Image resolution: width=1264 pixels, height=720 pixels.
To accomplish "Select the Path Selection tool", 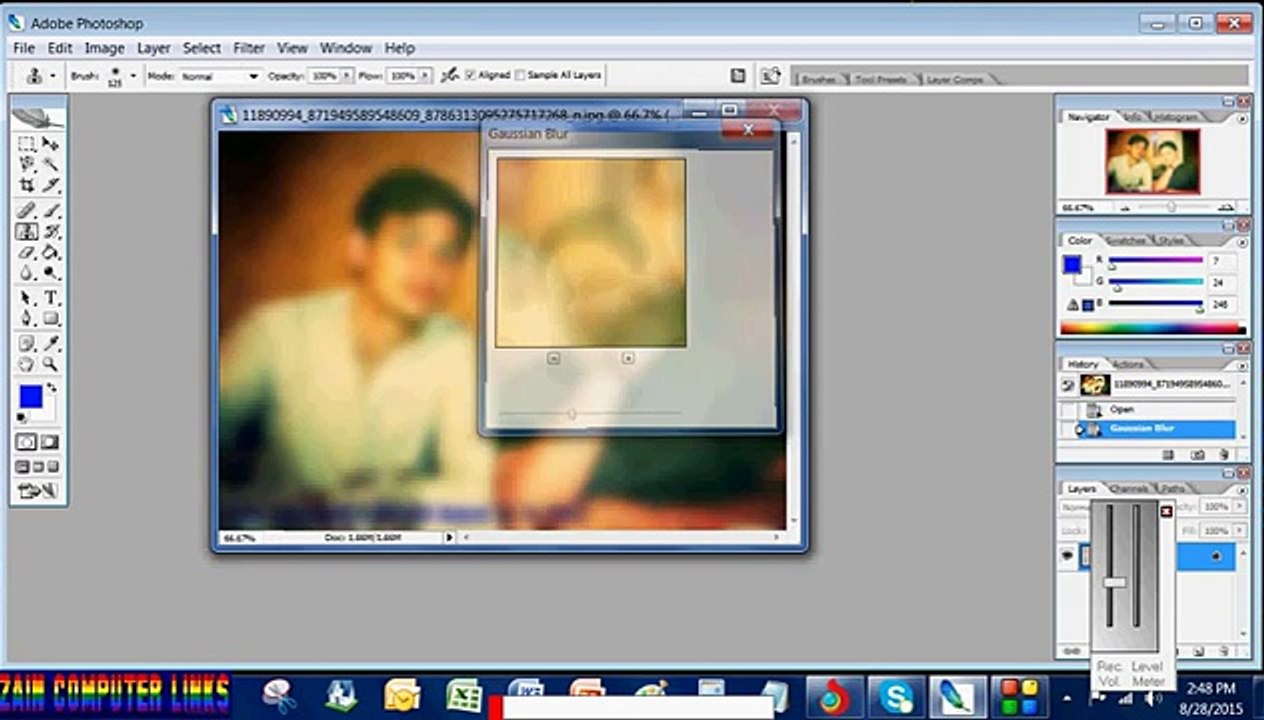I will tap(28, 298).
